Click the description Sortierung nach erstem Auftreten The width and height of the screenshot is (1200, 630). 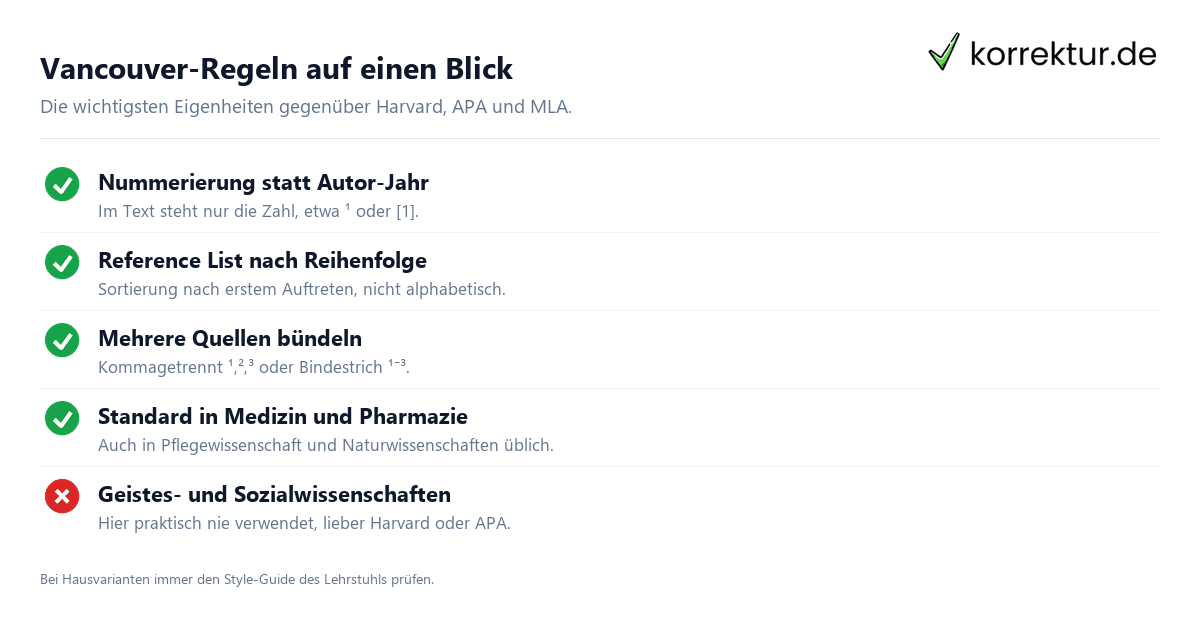[302, 290]
